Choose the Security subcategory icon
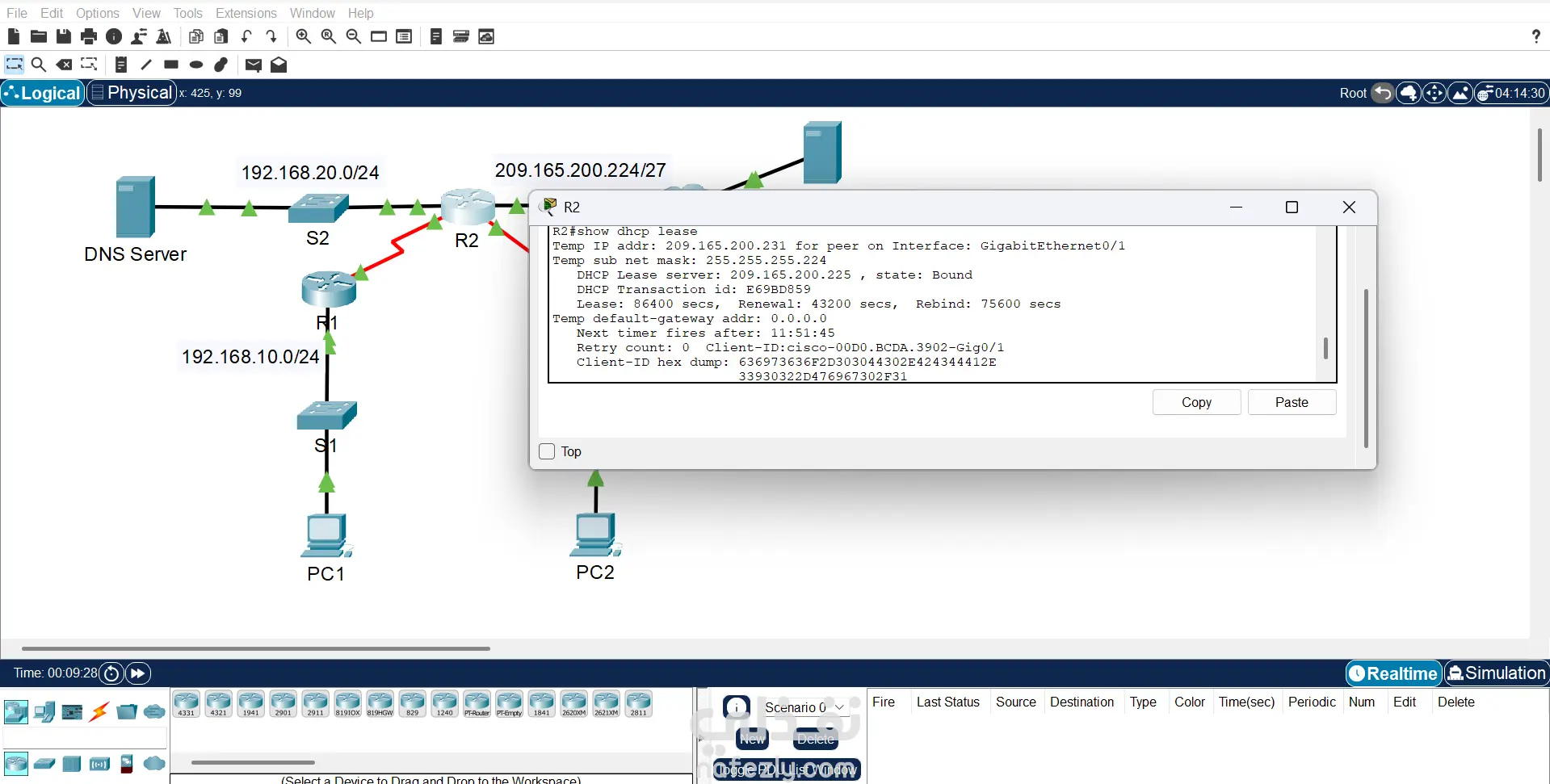1550x784 pixels. coord(127,763)
